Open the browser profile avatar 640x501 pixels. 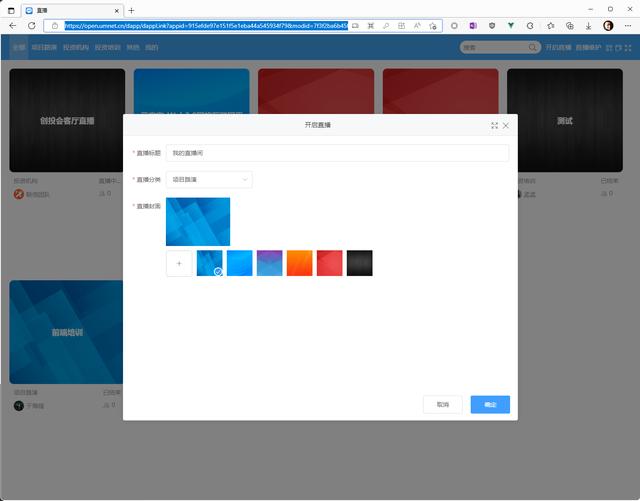click(x=608, y=26)
